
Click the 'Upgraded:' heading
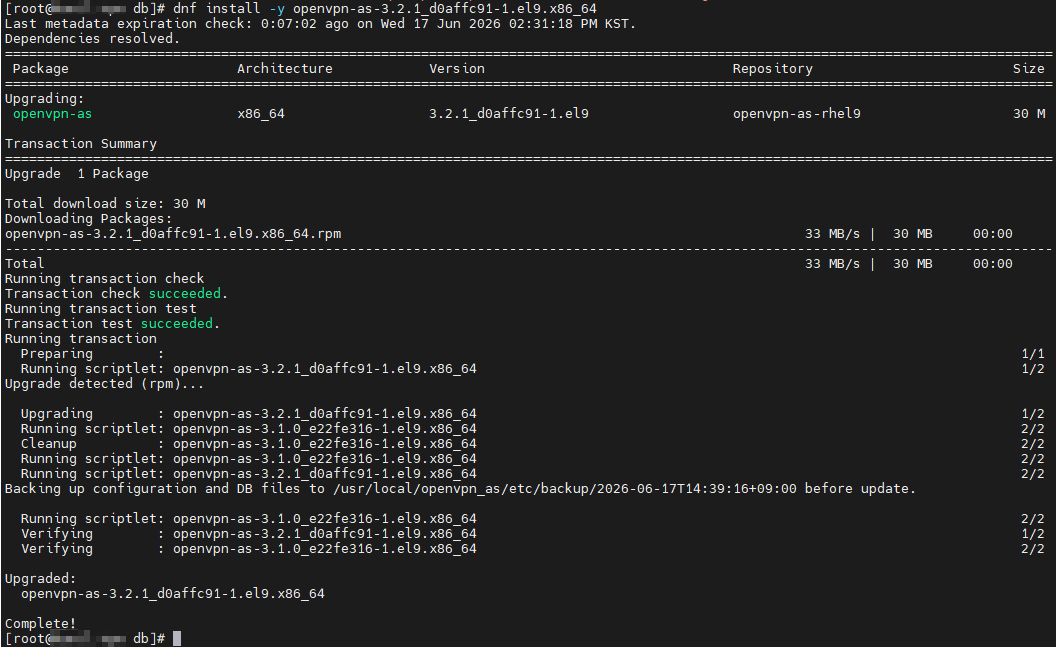point(40,579)
